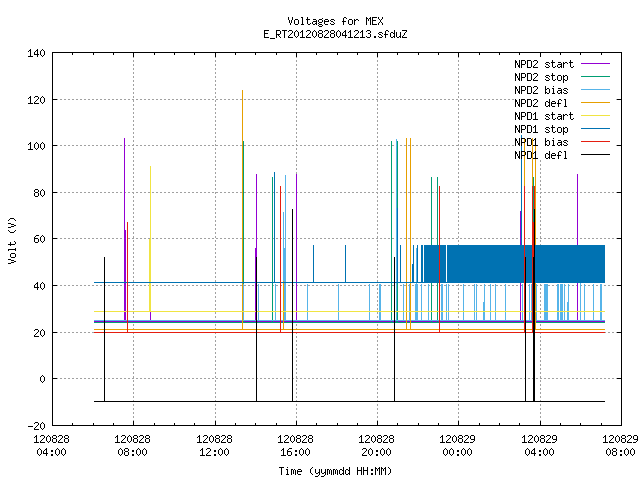Click the y-axis tick value 60
The height and width of the screenshot is (480, 640).
(x=39, y=239)
